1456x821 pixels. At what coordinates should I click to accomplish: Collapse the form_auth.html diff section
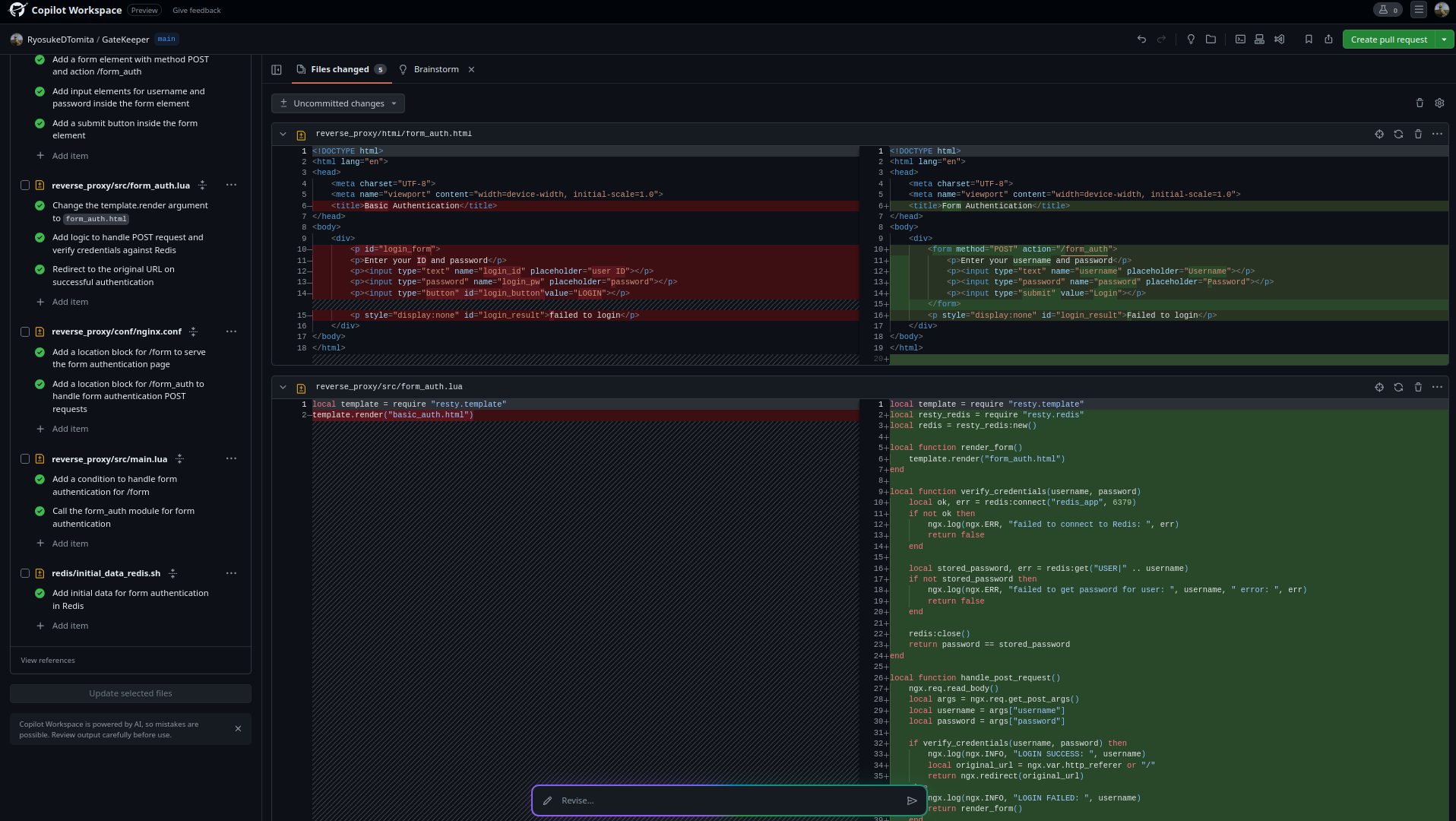283,134
